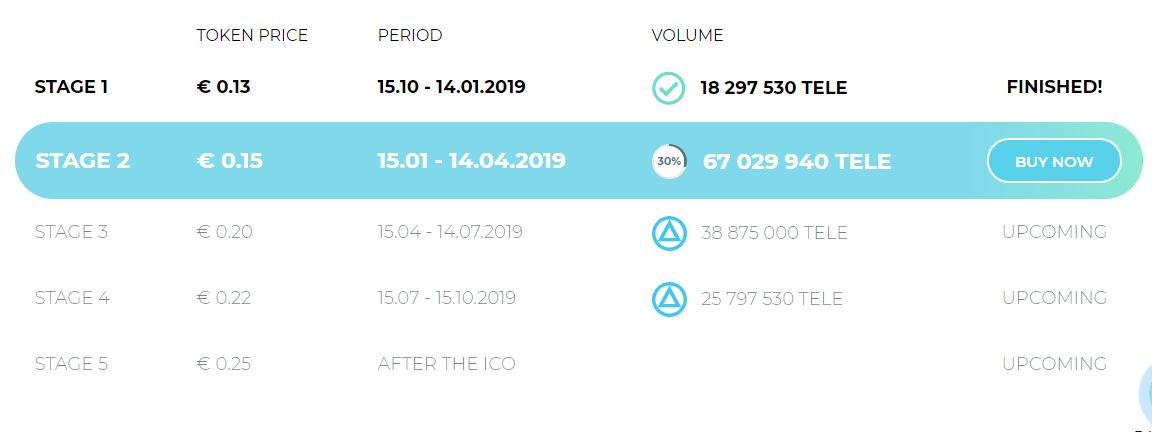The width and height of the screenshot is (1152, 432).
Task: Click the PERIOD column header
Action: coord(410,36)
